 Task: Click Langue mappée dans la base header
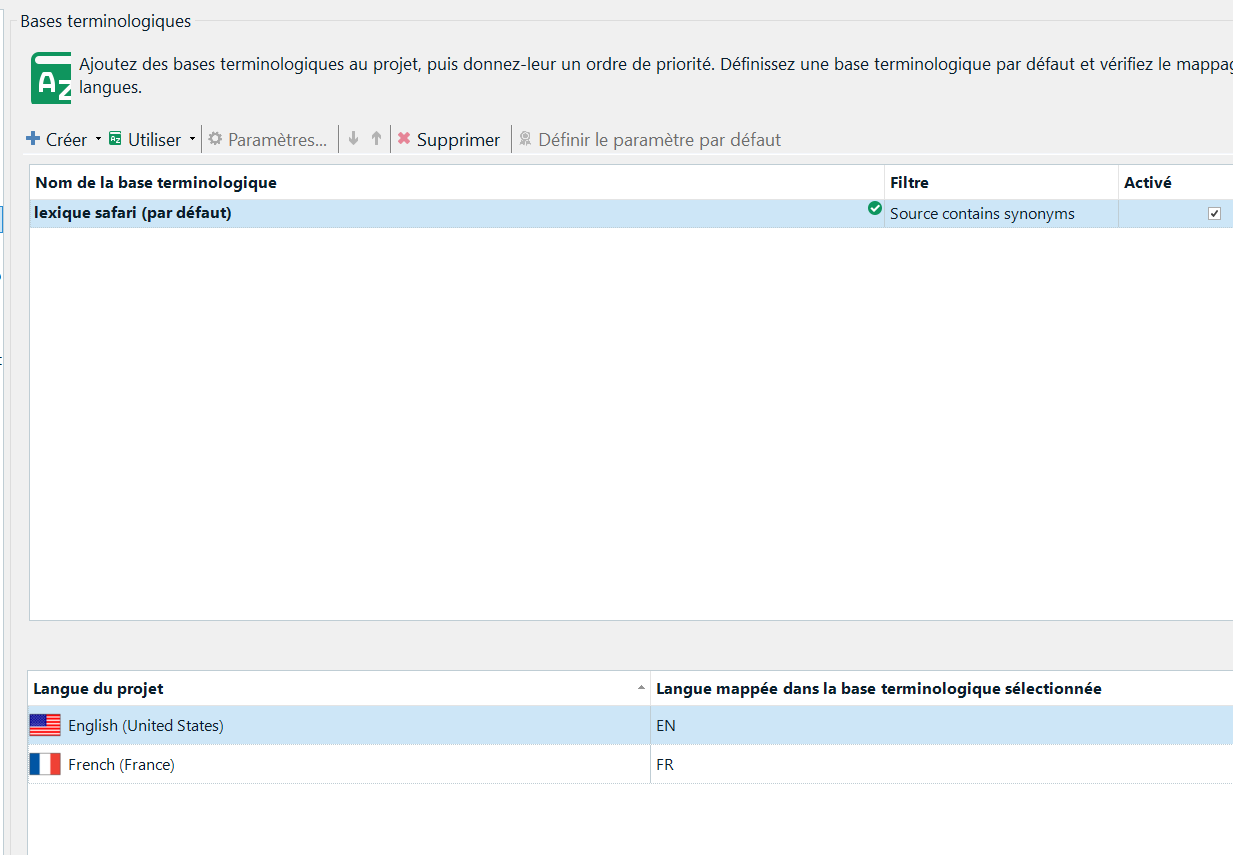942,688
